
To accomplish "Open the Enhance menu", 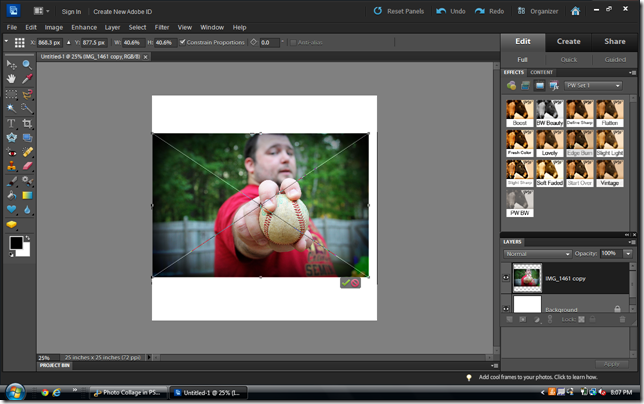I will coord(84,27).
